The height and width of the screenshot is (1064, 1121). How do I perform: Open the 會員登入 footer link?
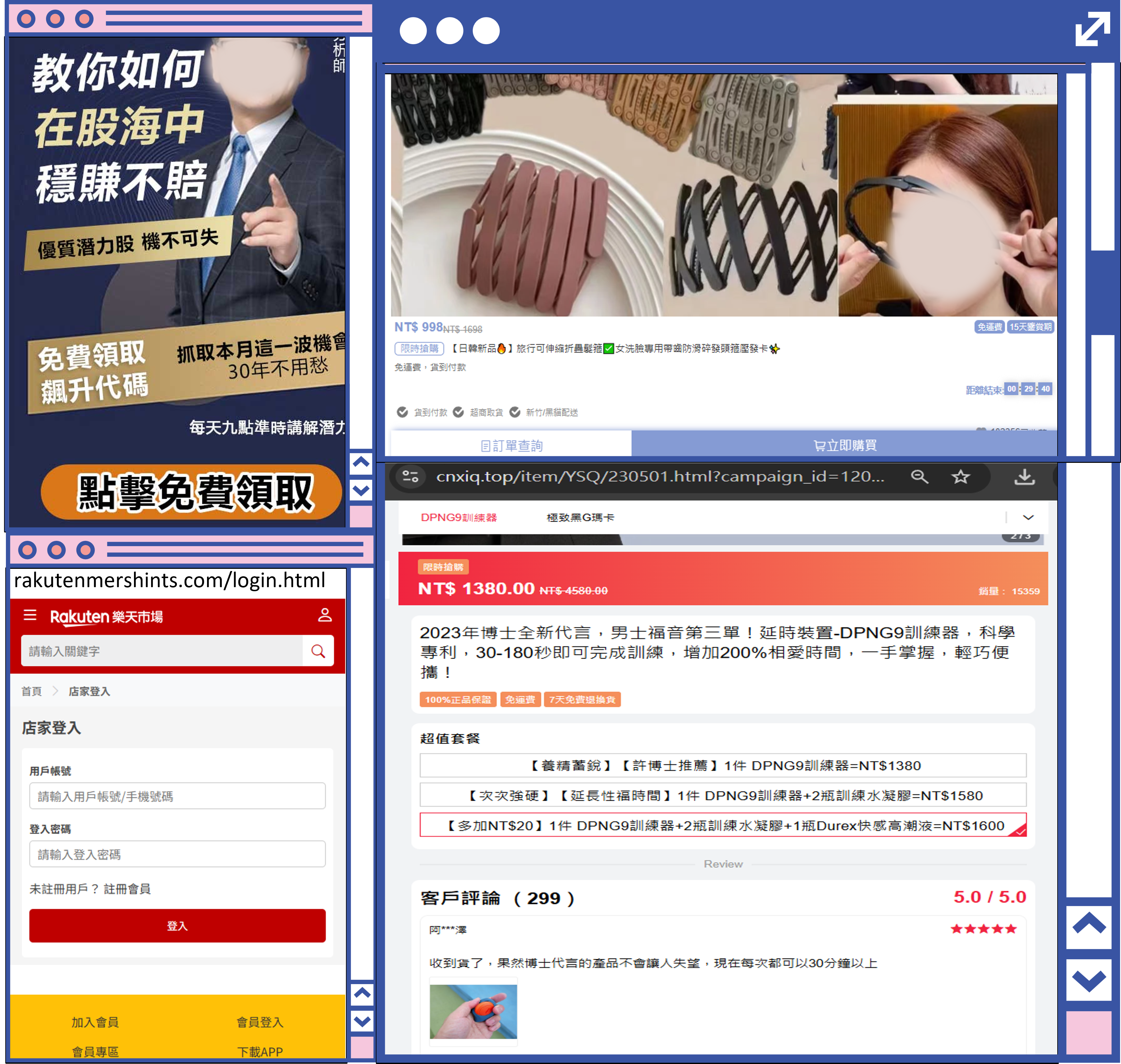click(x=259, y=1022)
